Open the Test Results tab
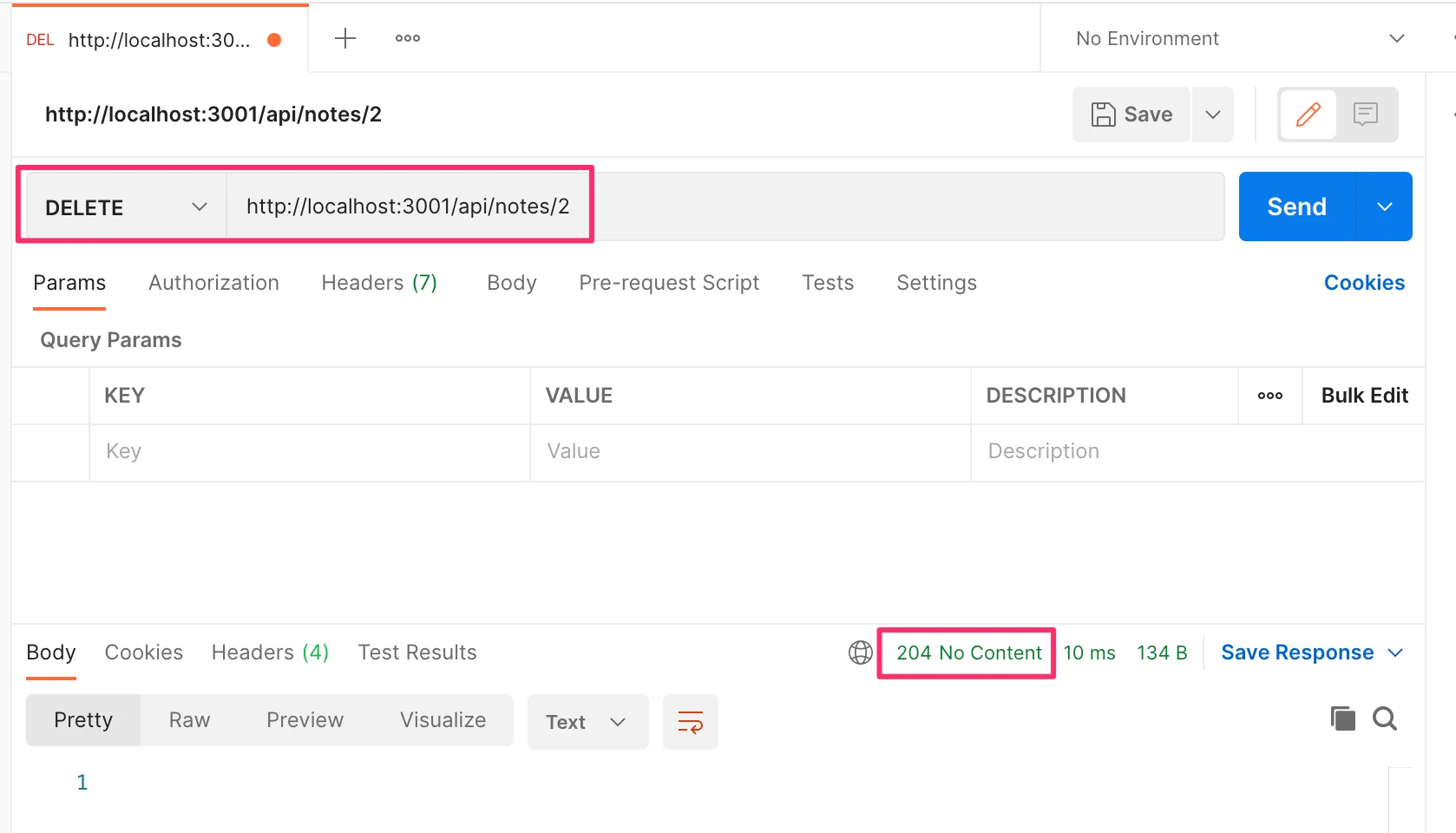This screenshot has height=833, width=1456. 417,653
